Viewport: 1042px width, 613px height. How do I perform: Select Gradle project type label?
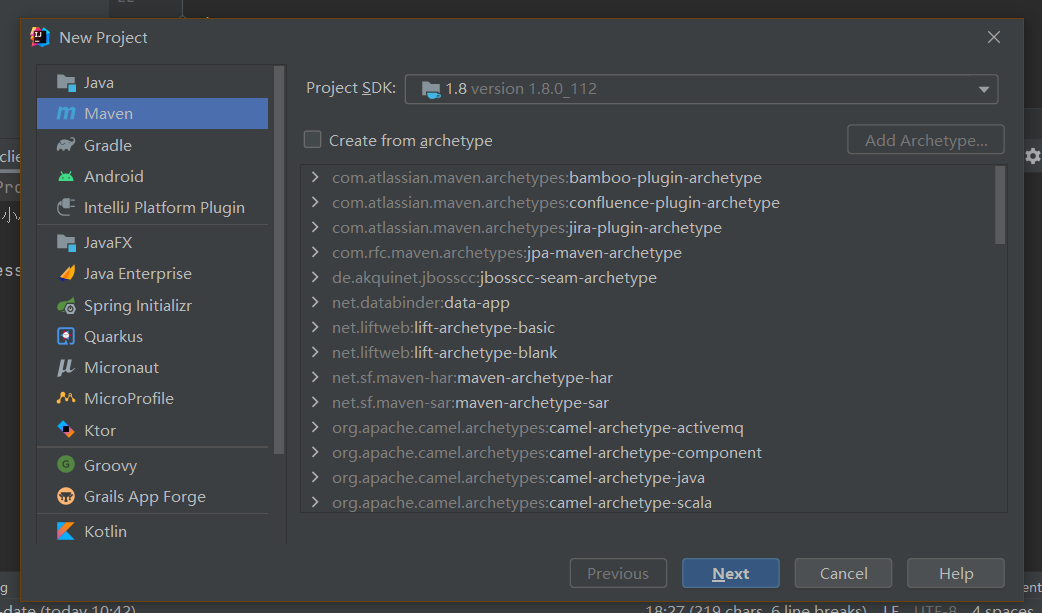[x=108, y=145]
